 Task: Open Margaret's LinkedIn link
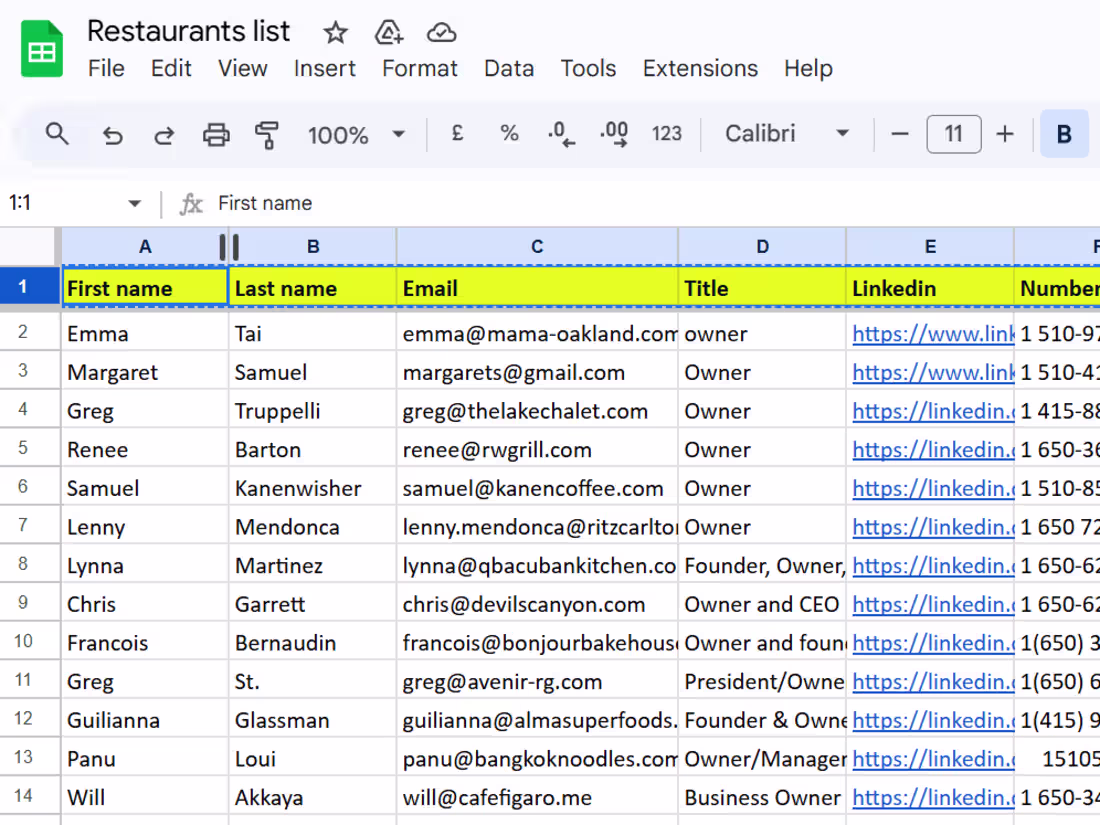coord(933,373)
